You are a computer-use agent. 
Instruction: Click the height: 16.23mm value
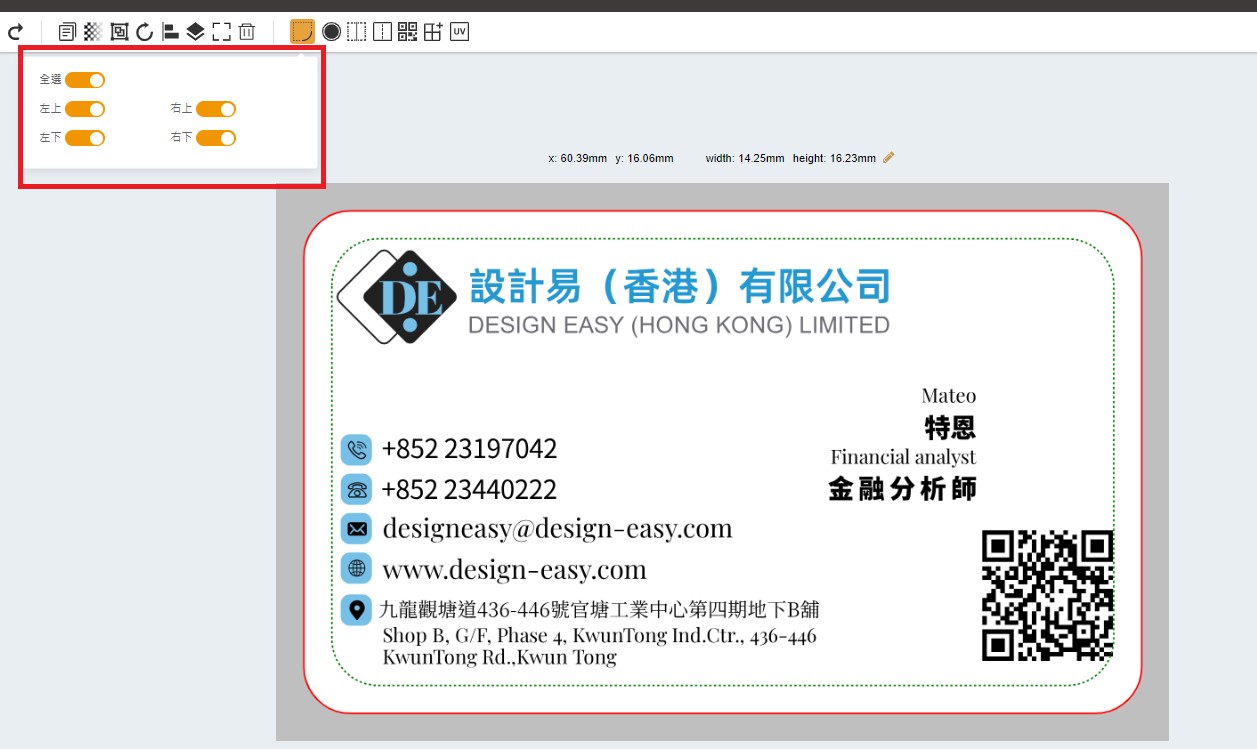834,158
